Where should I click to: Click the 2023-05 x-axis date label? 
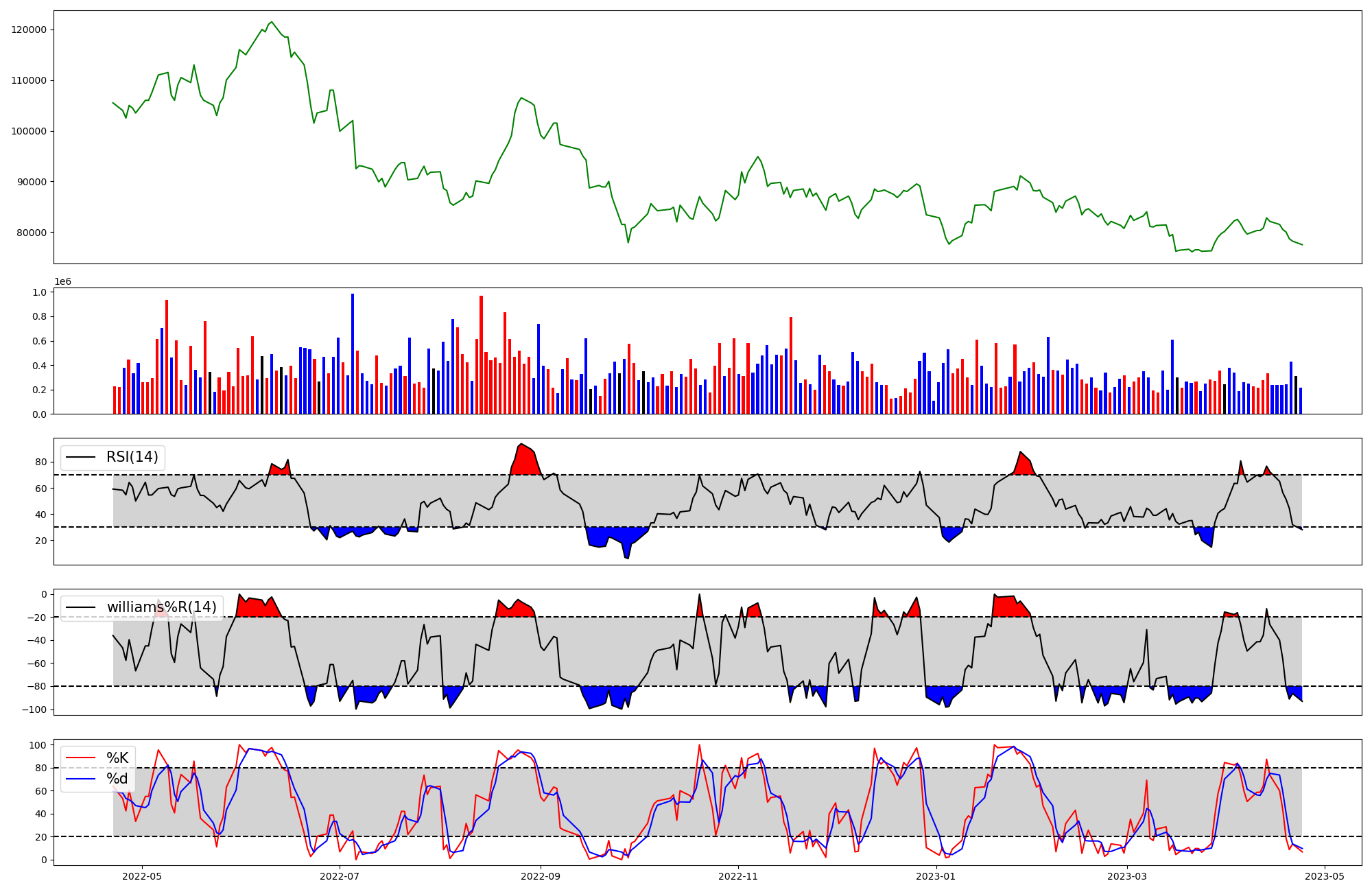[1324, 876]
